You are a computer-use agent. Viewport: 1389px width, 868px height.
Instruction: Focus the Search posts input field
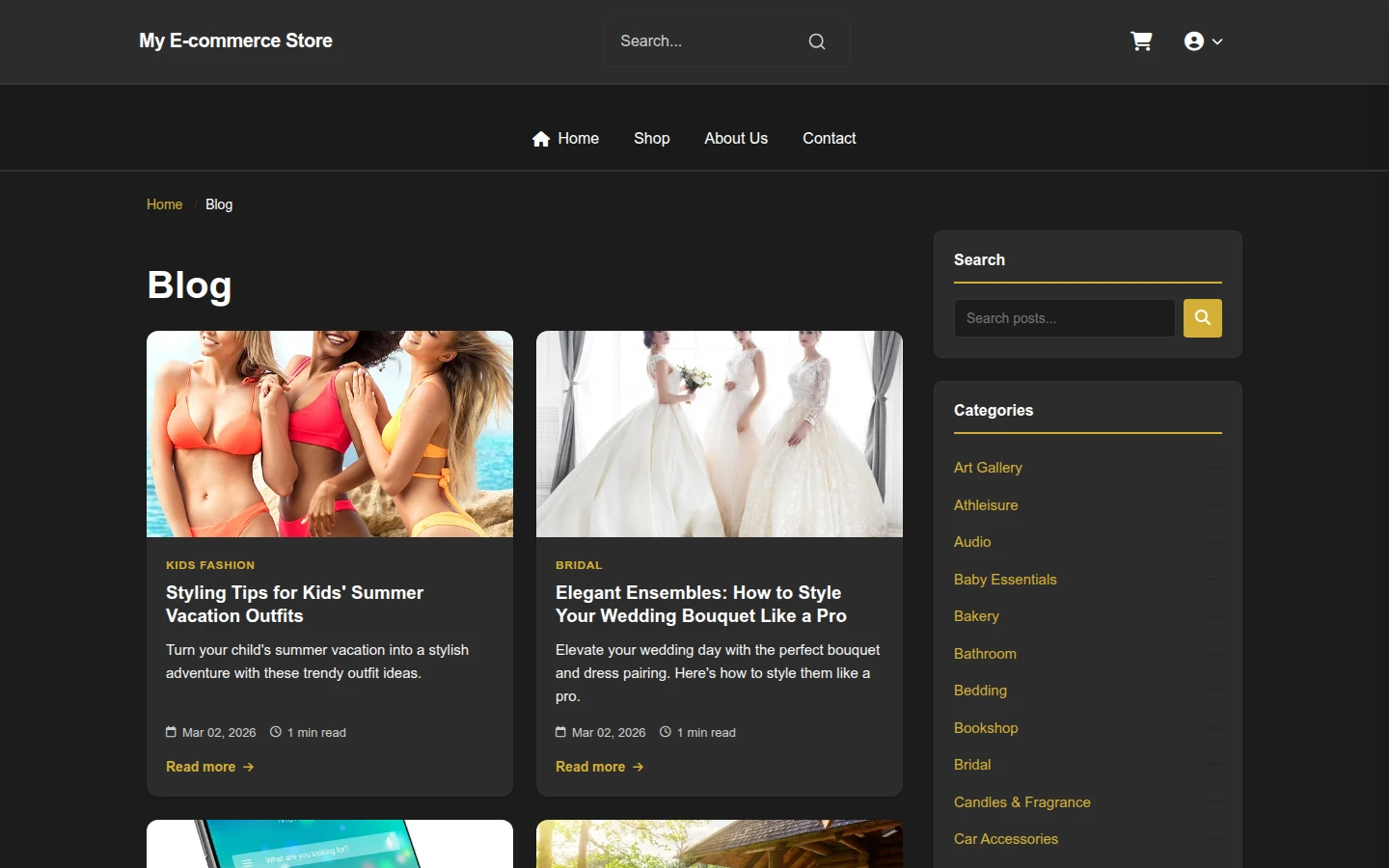tap(1065, 318)
